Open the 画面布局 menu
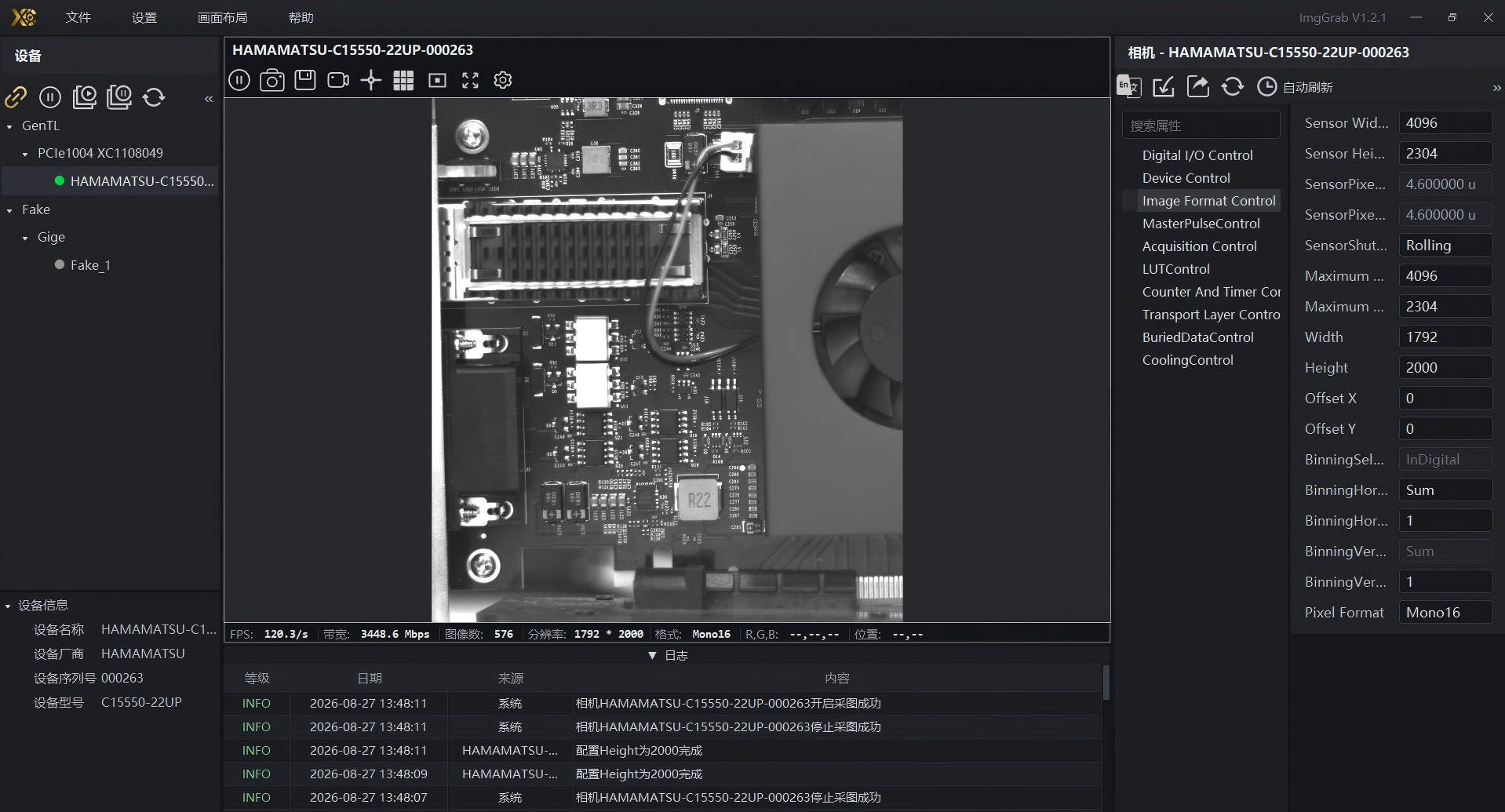Viewport: 1505px width, 812px height. click(x=223, y=17)
